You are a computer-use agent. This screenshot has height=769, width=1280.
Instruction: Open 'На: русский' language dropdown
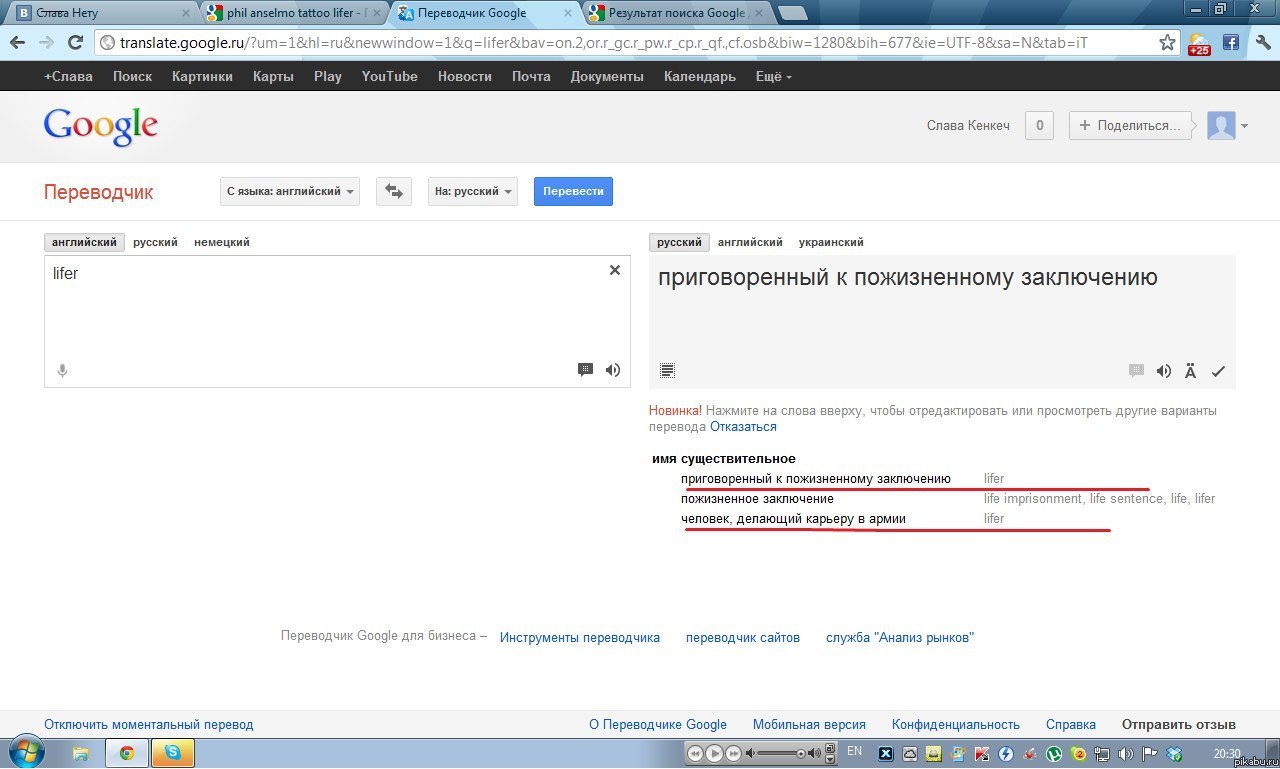click(473, 191)
